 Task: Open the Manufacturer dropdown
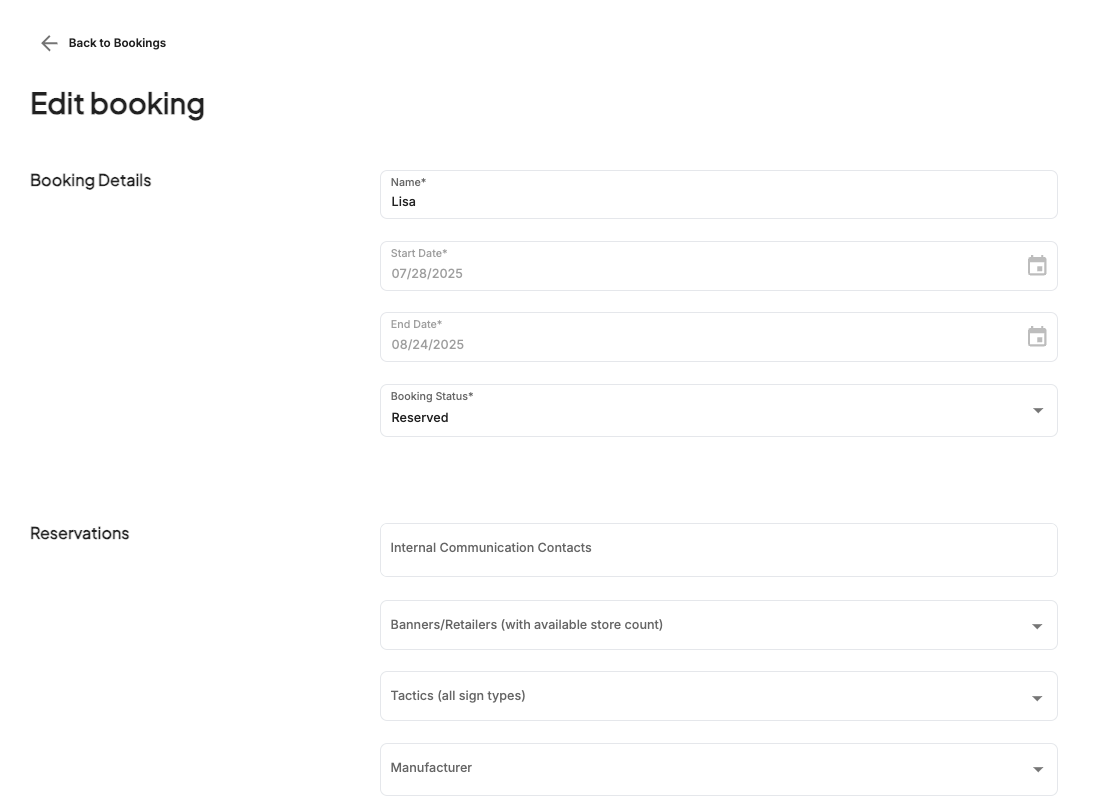tap(719, 769)
